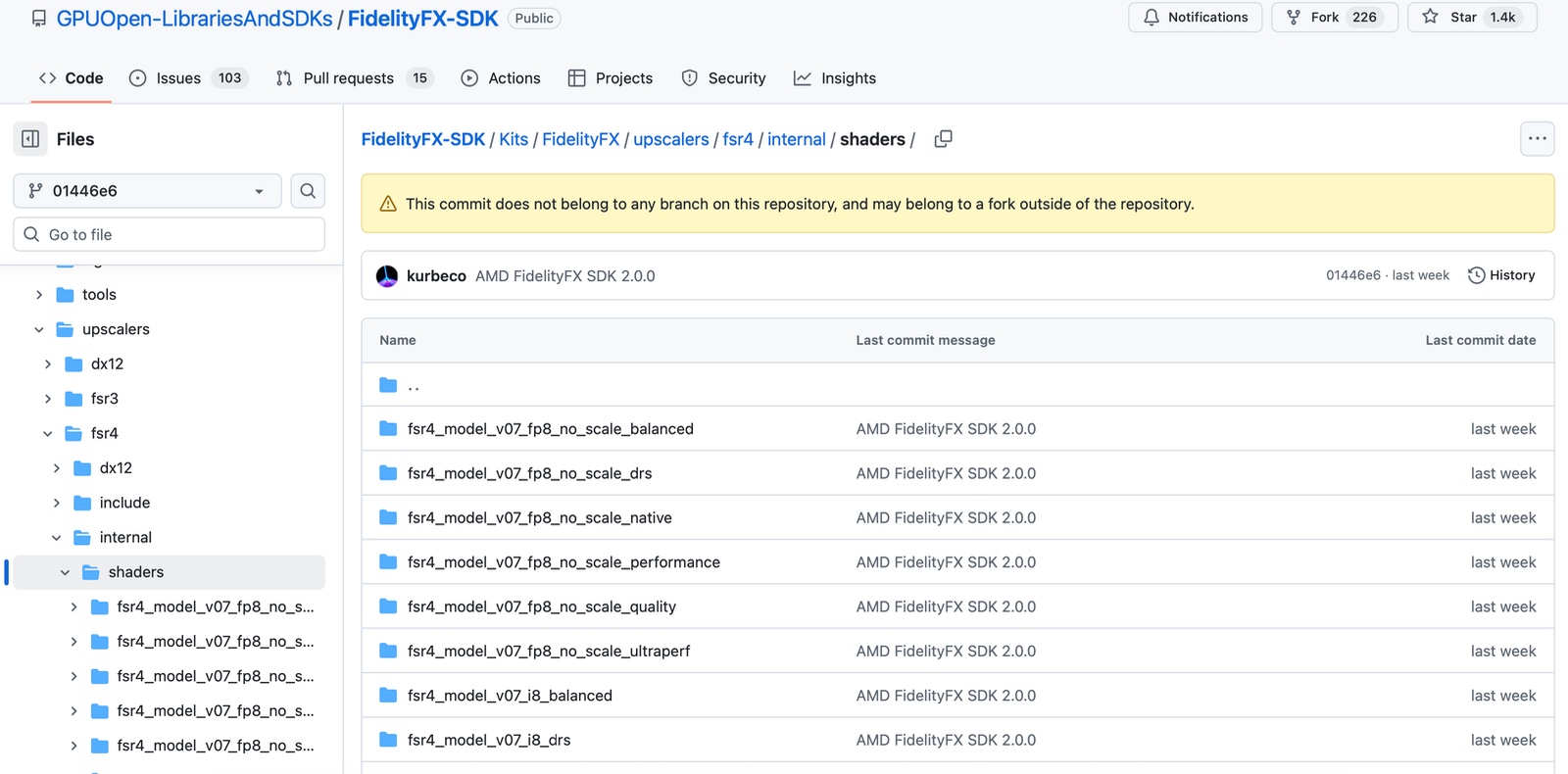This screenshot has width=1568, height=774.
Task: Fork the repository with Fork button
Action: pos(1334,18)
